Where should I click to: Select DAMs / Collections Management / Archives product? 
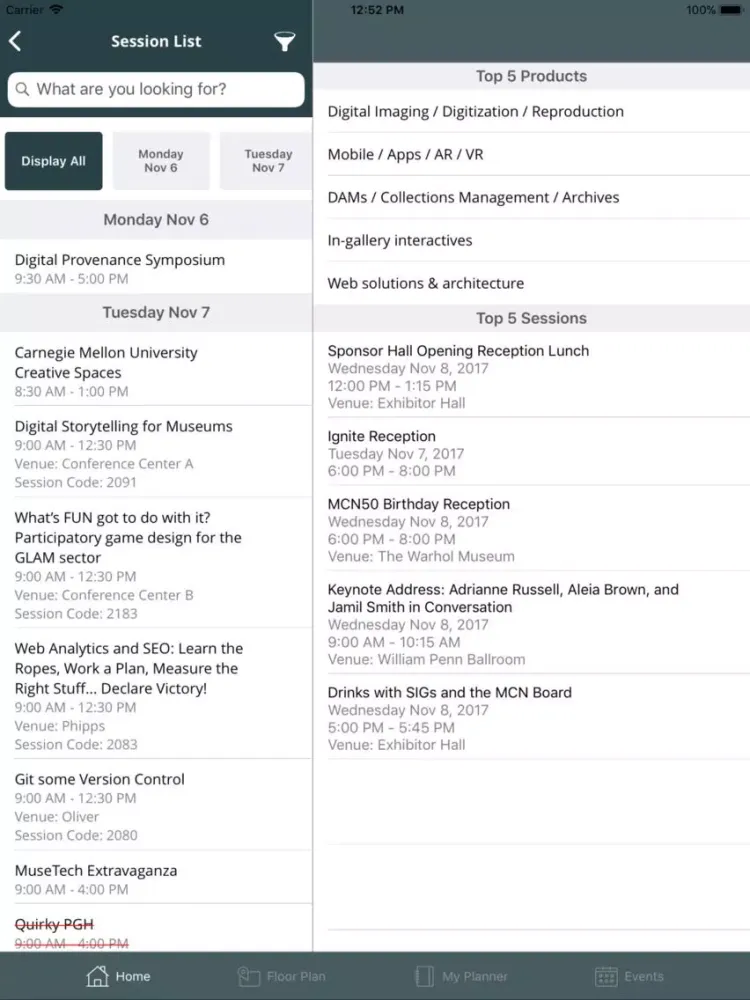pyautogui.click(x=532, y=197)
